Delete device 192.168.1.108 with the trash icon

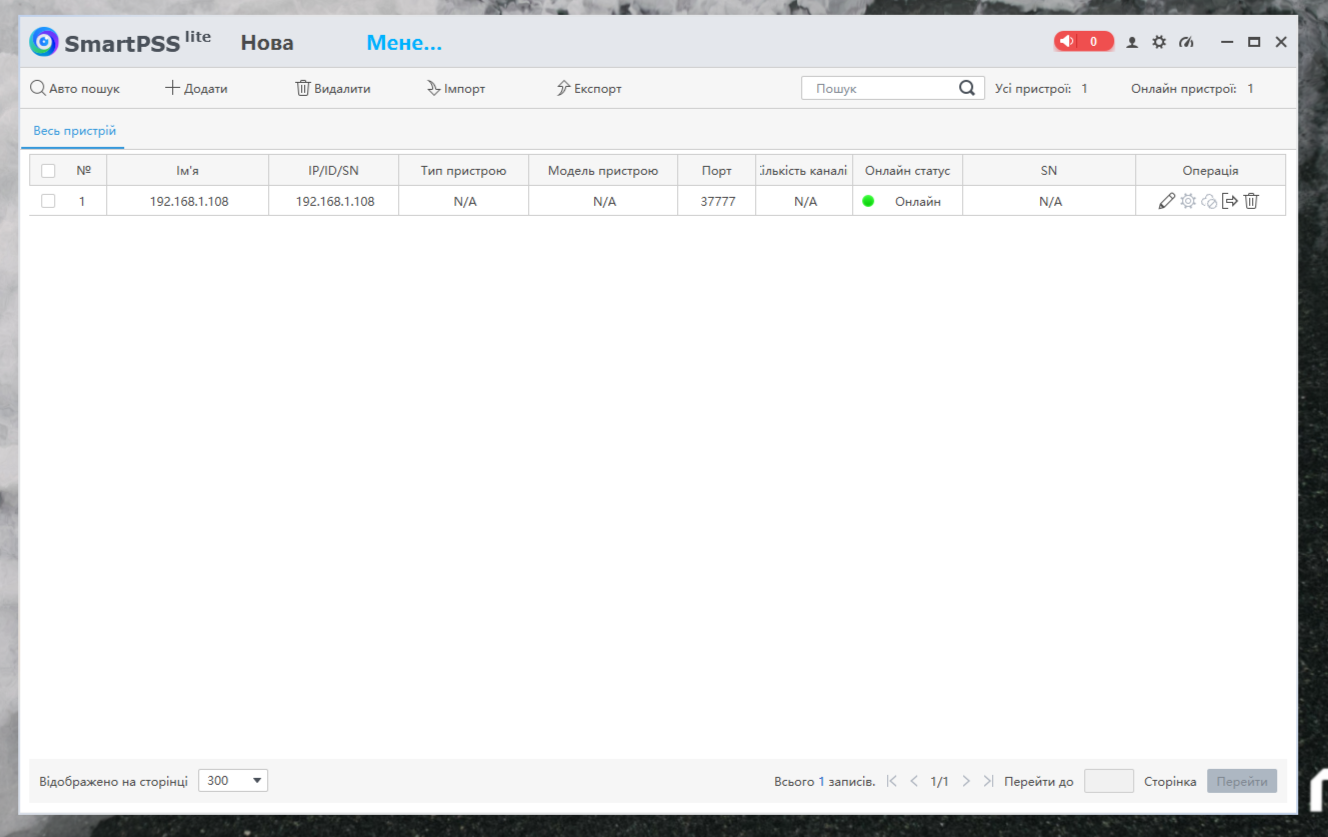(x=1251, y=201)
